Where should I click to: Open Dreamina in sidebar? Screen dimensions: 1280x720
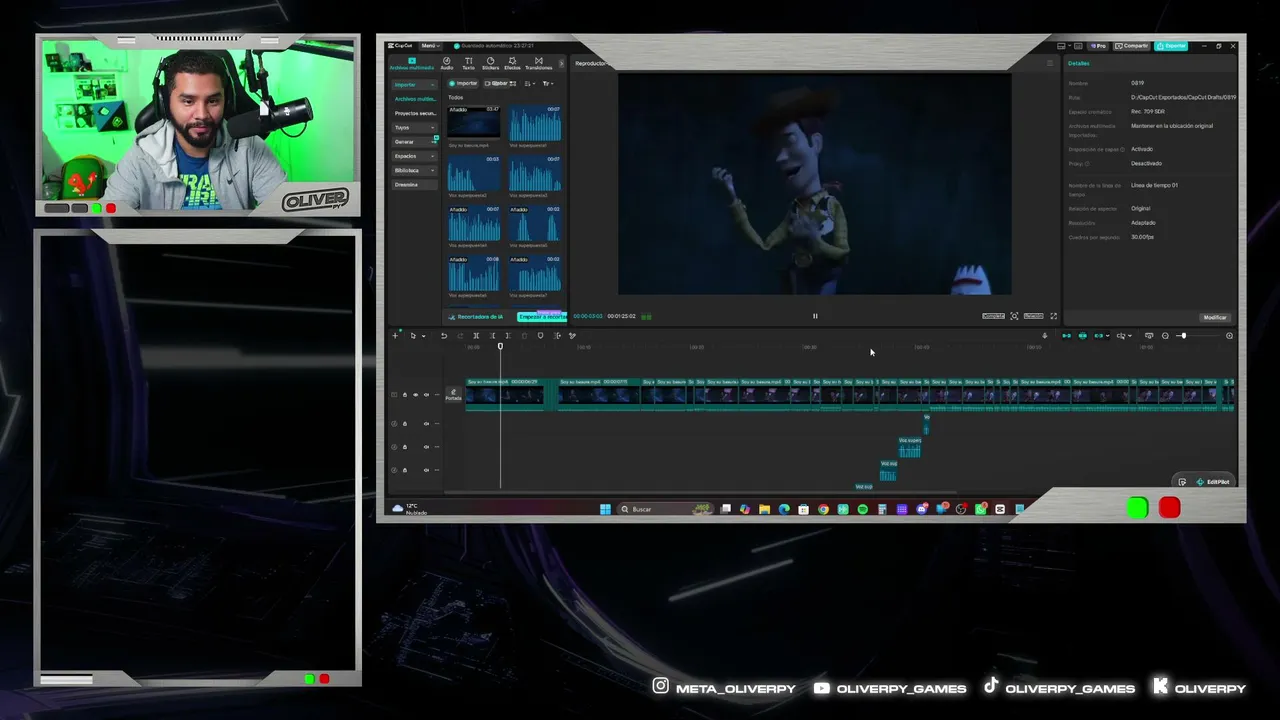click(414, 185)
